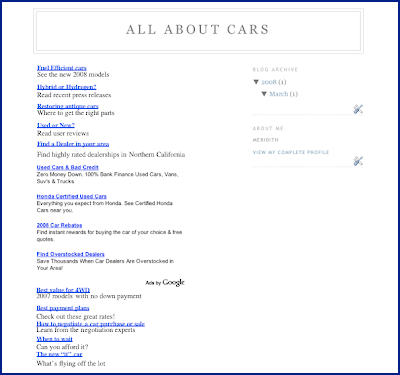This screenshot has height=375, width=400.
Task: Click text Read user reviews
Action: pyautogui.click(x=63, y=133)
